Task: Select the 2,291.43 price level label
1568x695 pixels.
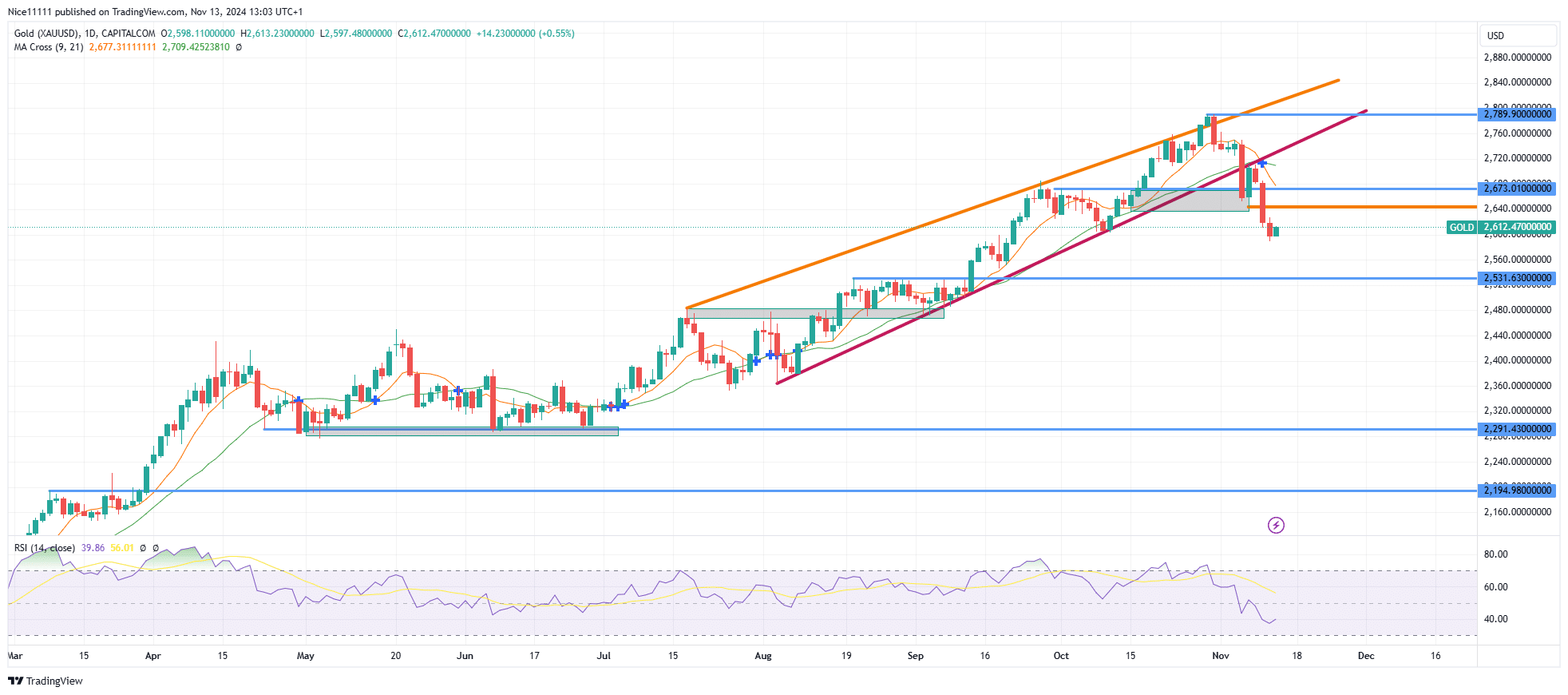Action: [x=1518, y=429]
